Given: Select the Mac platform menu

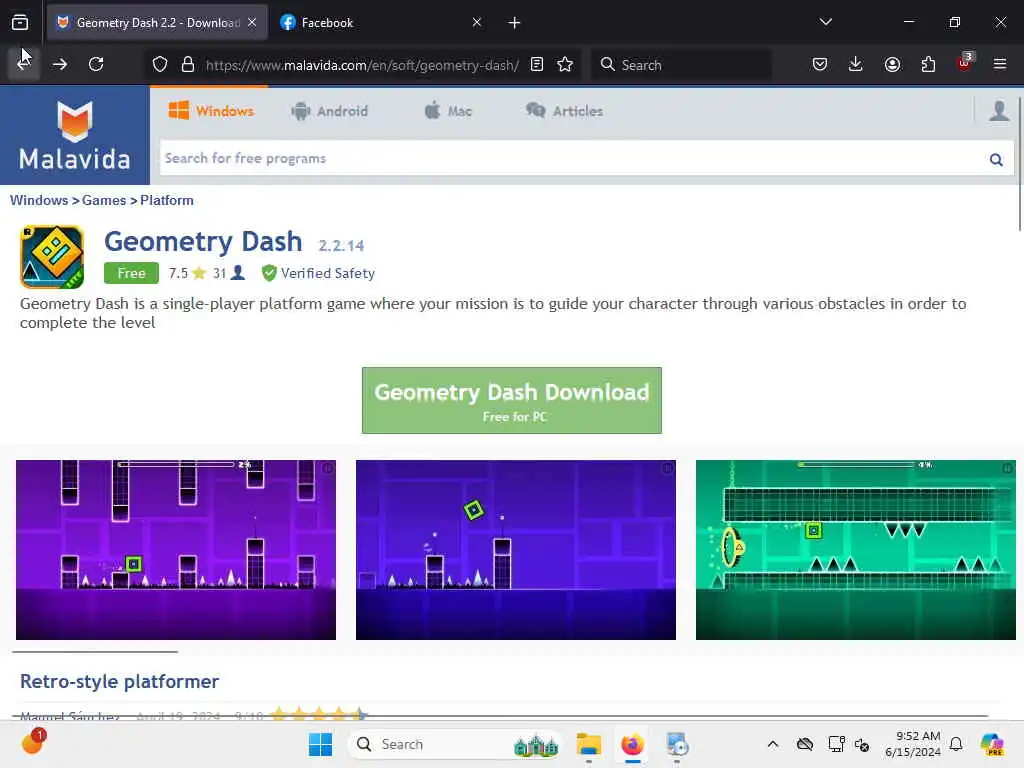Looking at the screenshot, I should tap(448, 111).
